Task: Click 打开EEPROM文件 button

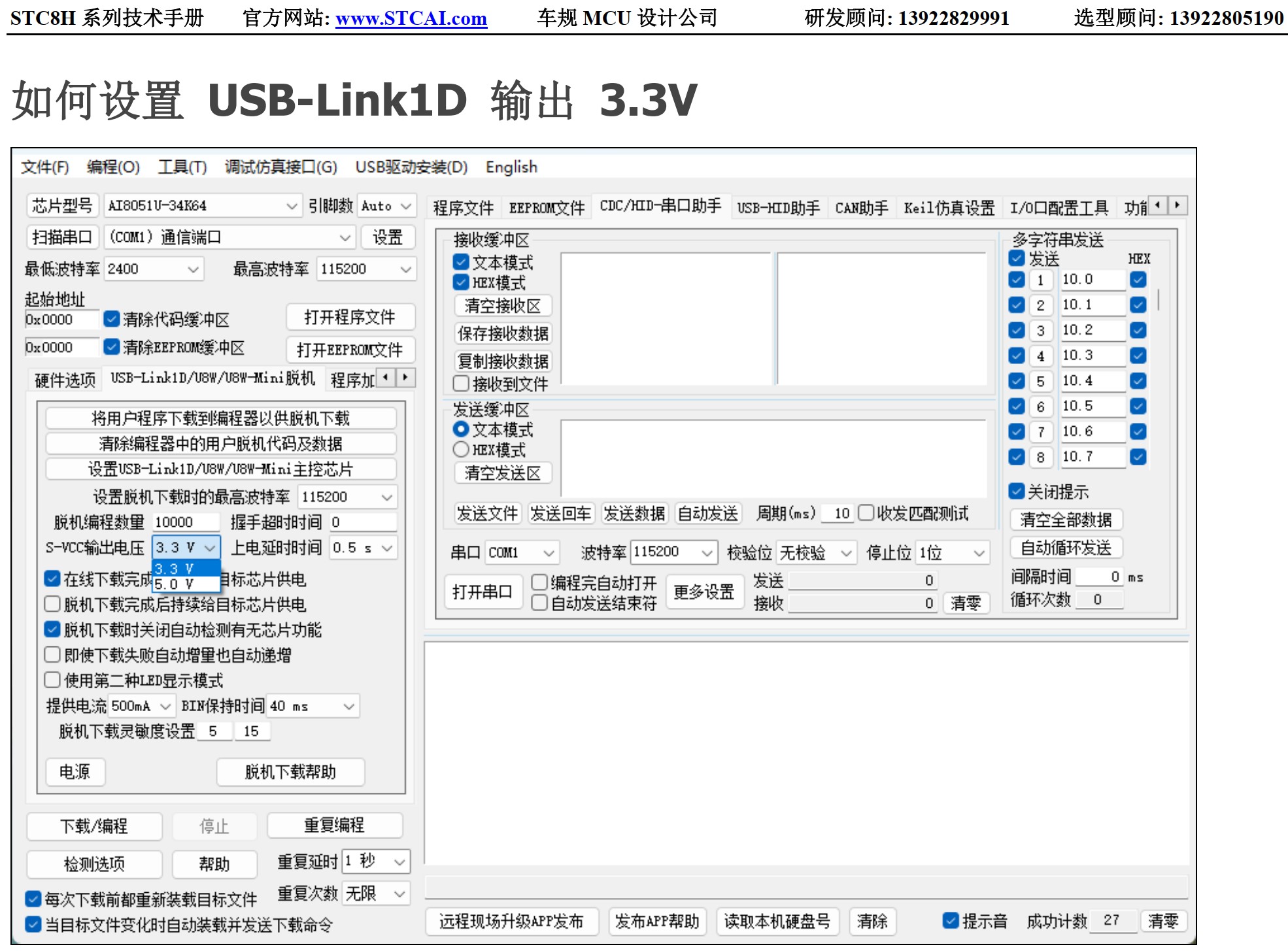Action: tap(350, 350)
